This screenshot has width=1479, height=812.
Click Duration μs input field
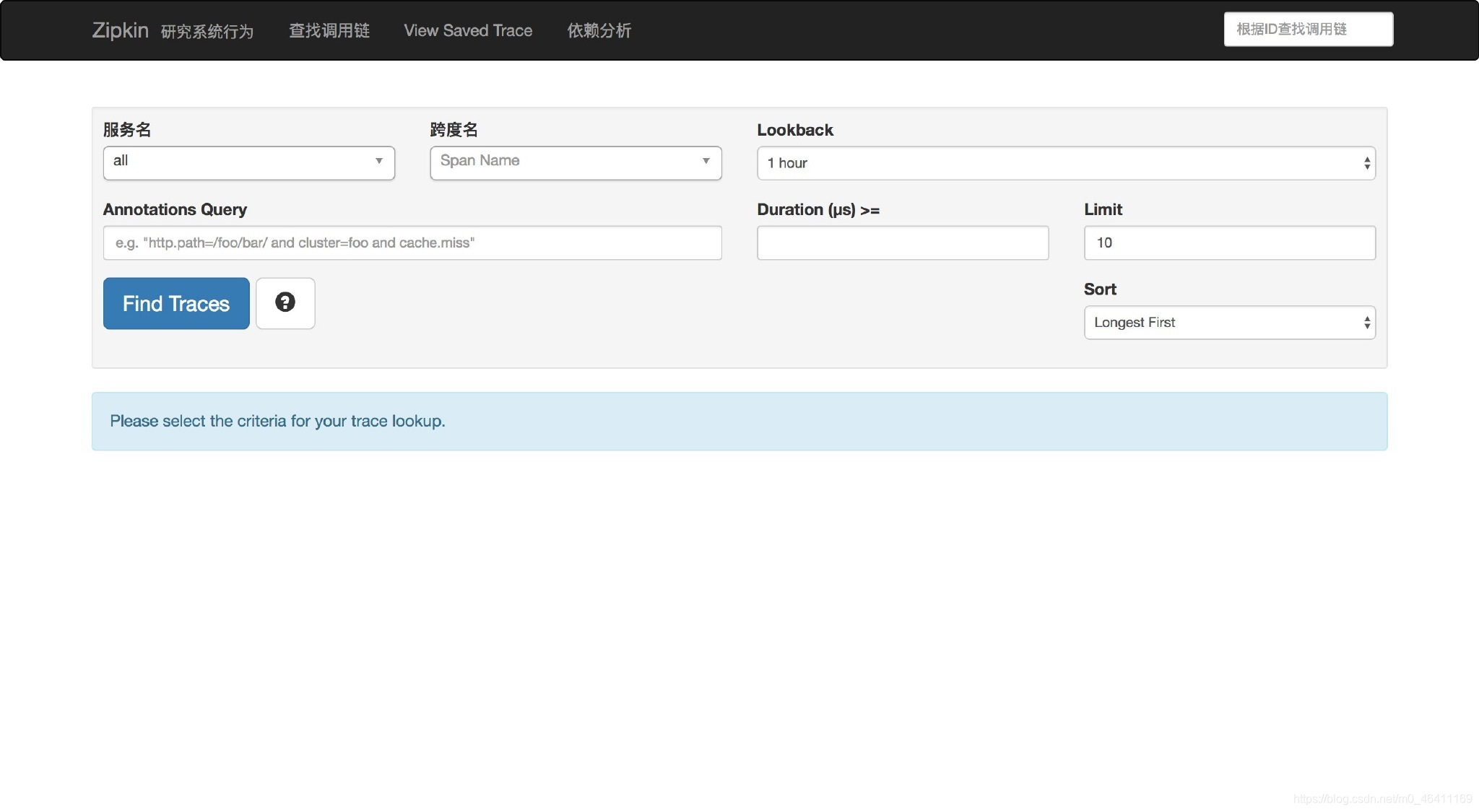coord(902,242)
